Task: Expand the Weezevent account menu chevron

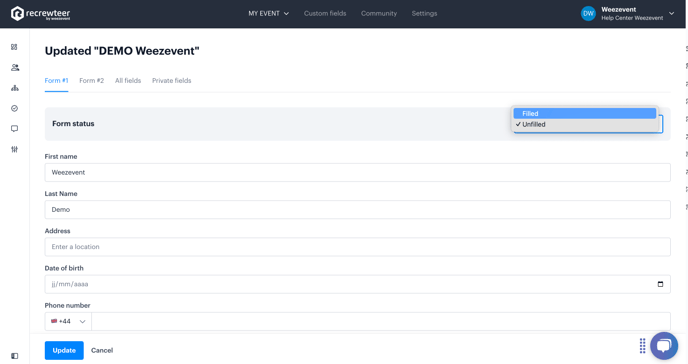Action: pyautogui.click(x=671, y=14)
